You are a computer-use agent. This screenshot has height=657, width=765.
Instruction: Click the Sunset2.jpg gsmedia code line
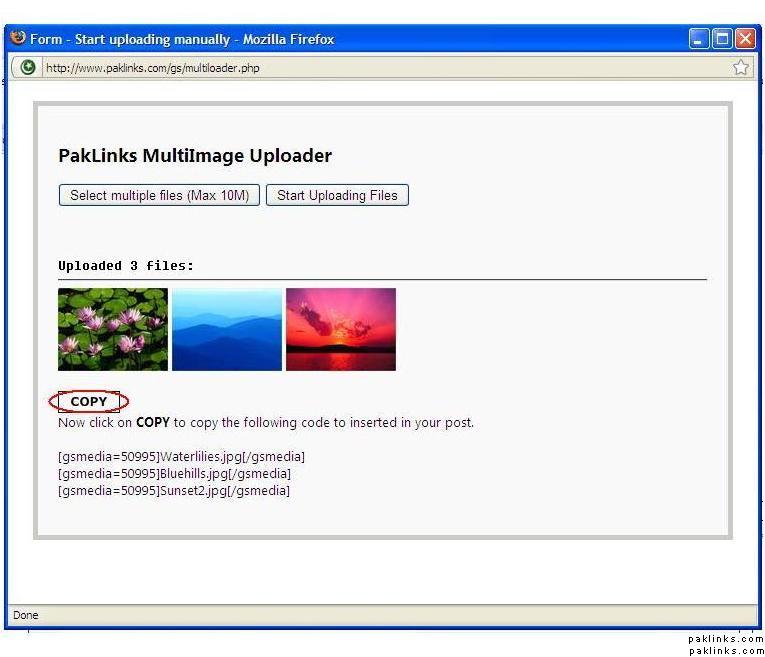tap(173, 491)
